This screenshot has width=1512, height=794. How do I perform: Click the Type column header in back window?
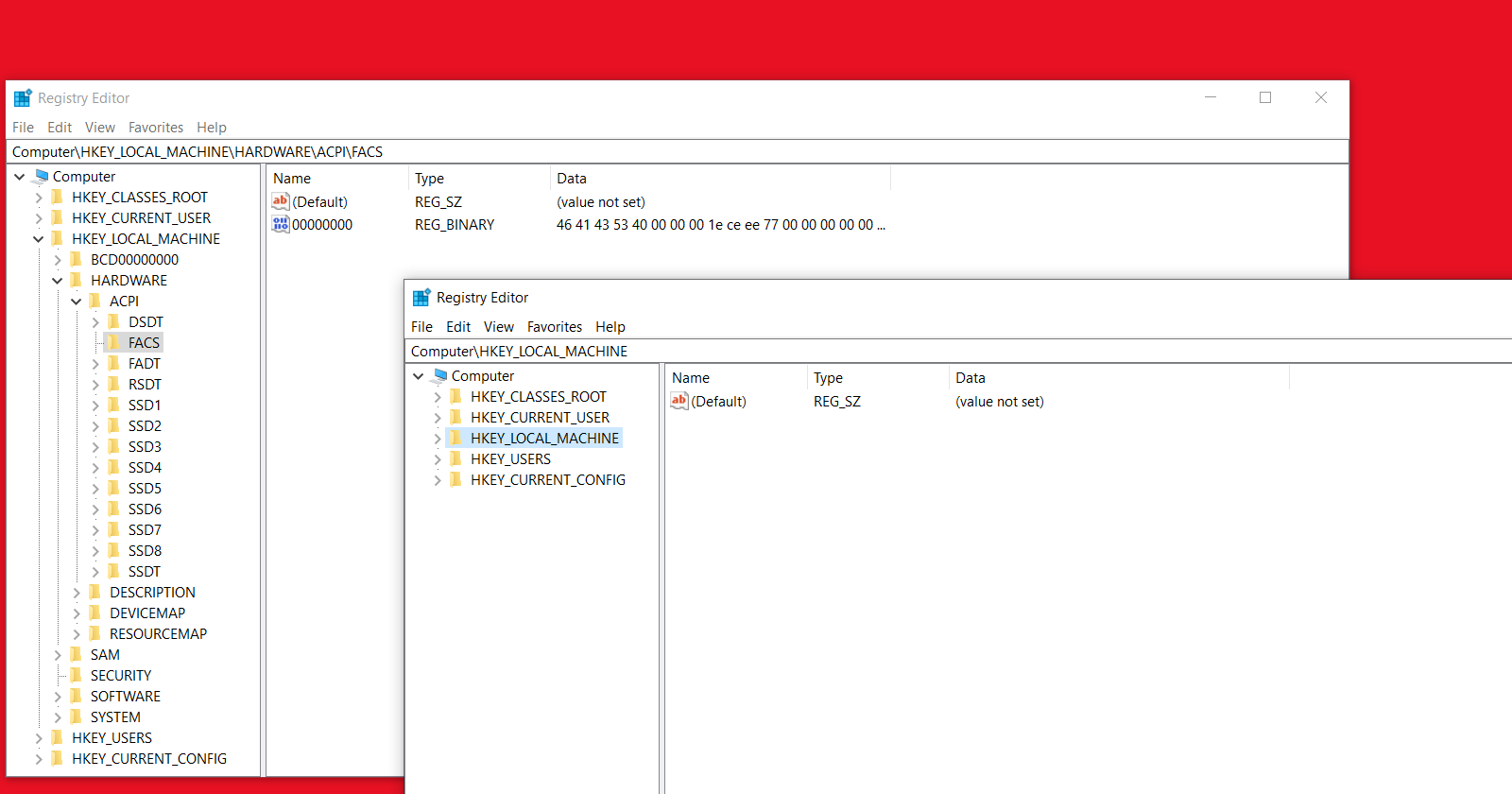pyautogui.click(x=430, y=179)
